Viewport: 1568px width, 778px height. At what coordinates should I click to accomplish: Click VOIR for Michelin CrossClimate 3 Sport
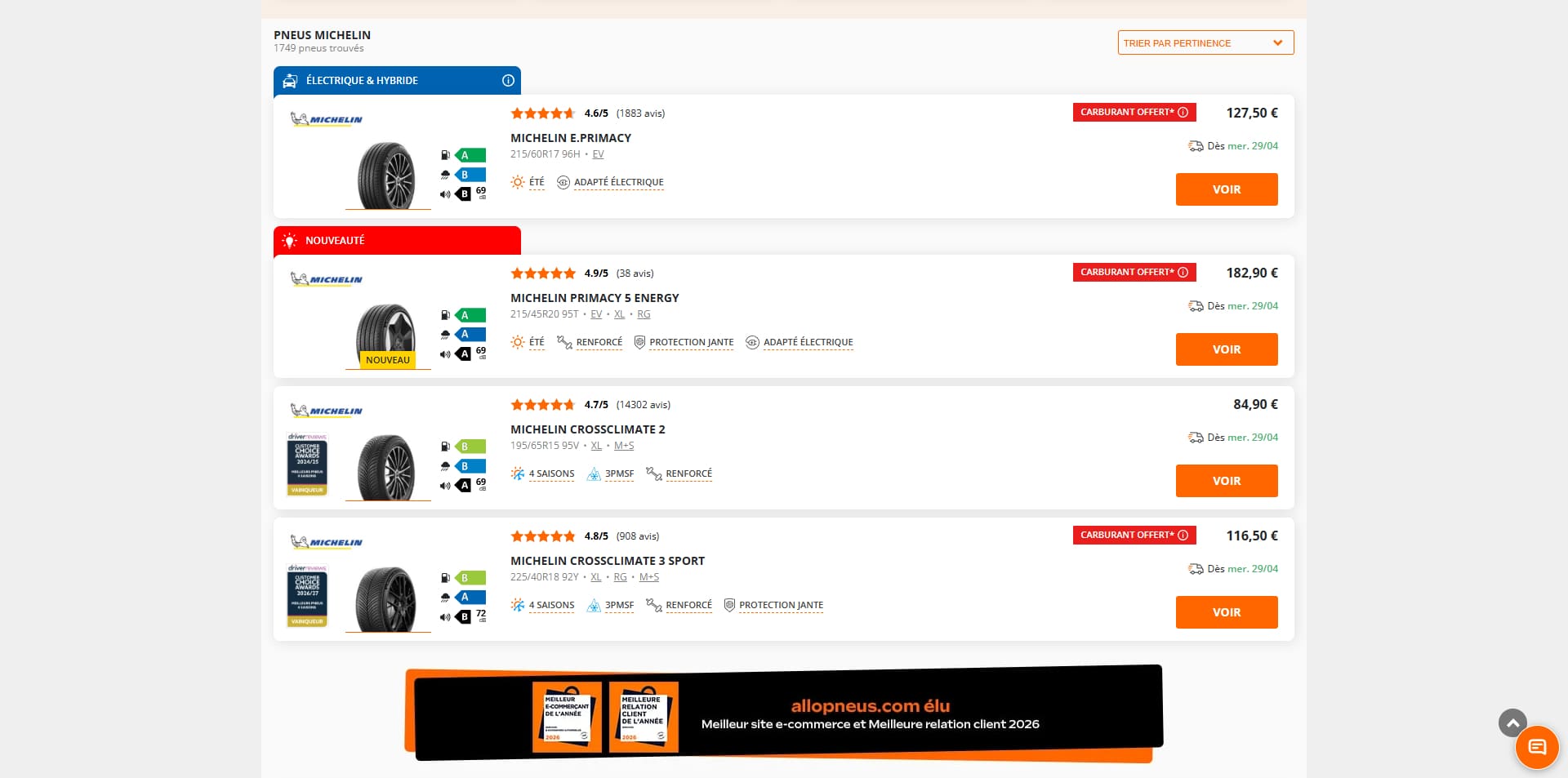tap(1227, 612)
